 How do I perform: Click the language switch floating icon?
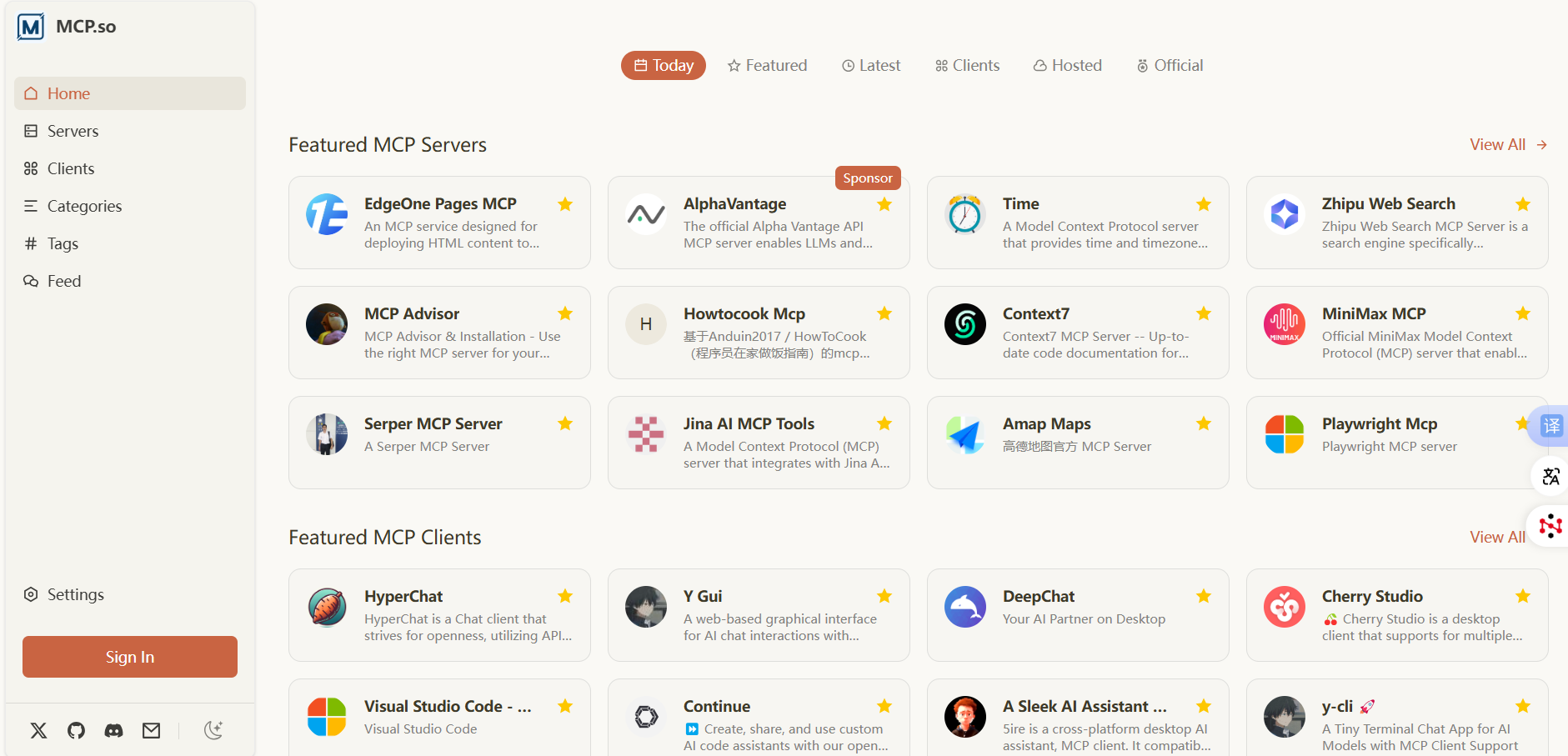tap(1550, 476)
